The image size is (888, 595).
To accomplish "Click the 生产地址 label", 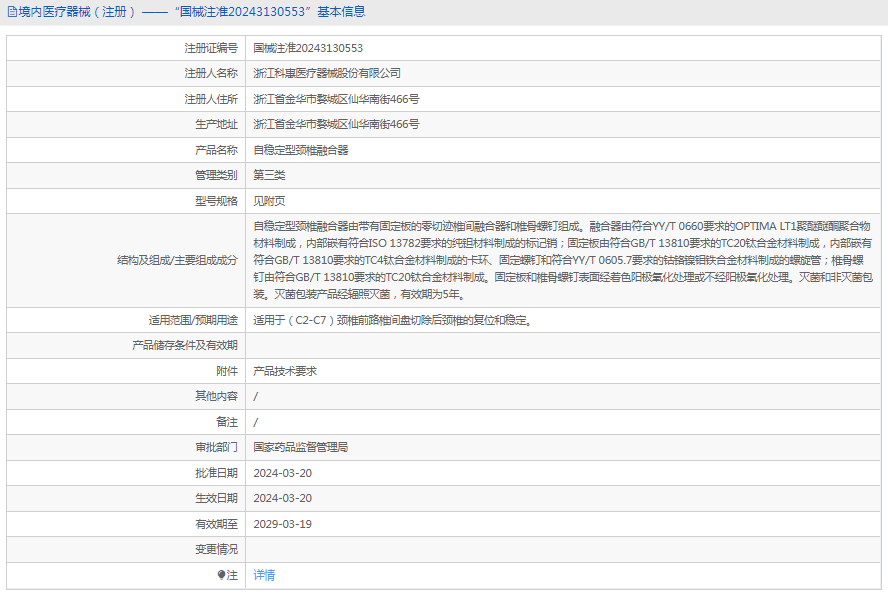I will tap(216, 124).
